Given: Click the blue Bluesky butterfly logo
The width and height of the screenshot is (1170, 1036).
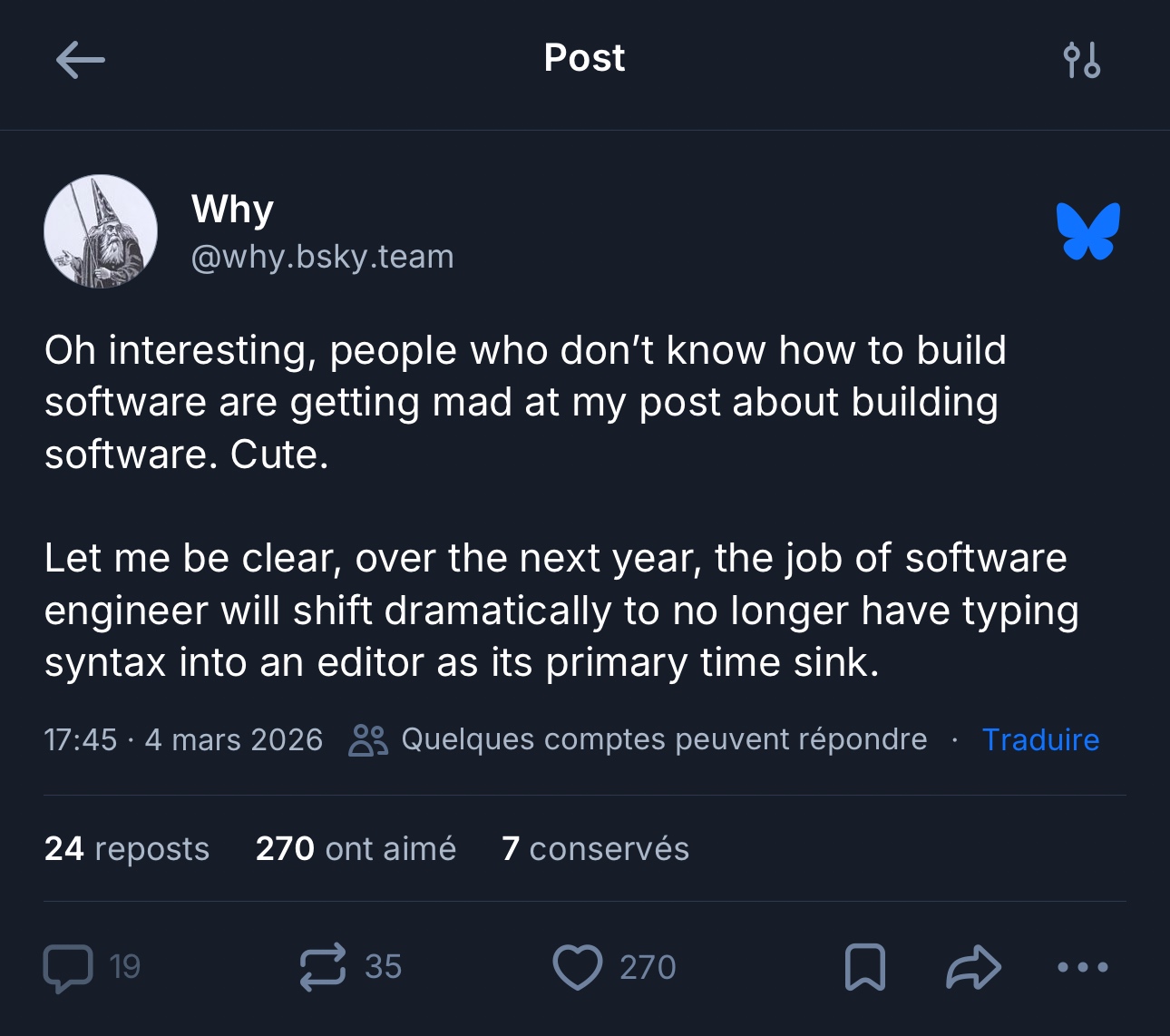Looking at the screenshot, I should coord(1087,231).
